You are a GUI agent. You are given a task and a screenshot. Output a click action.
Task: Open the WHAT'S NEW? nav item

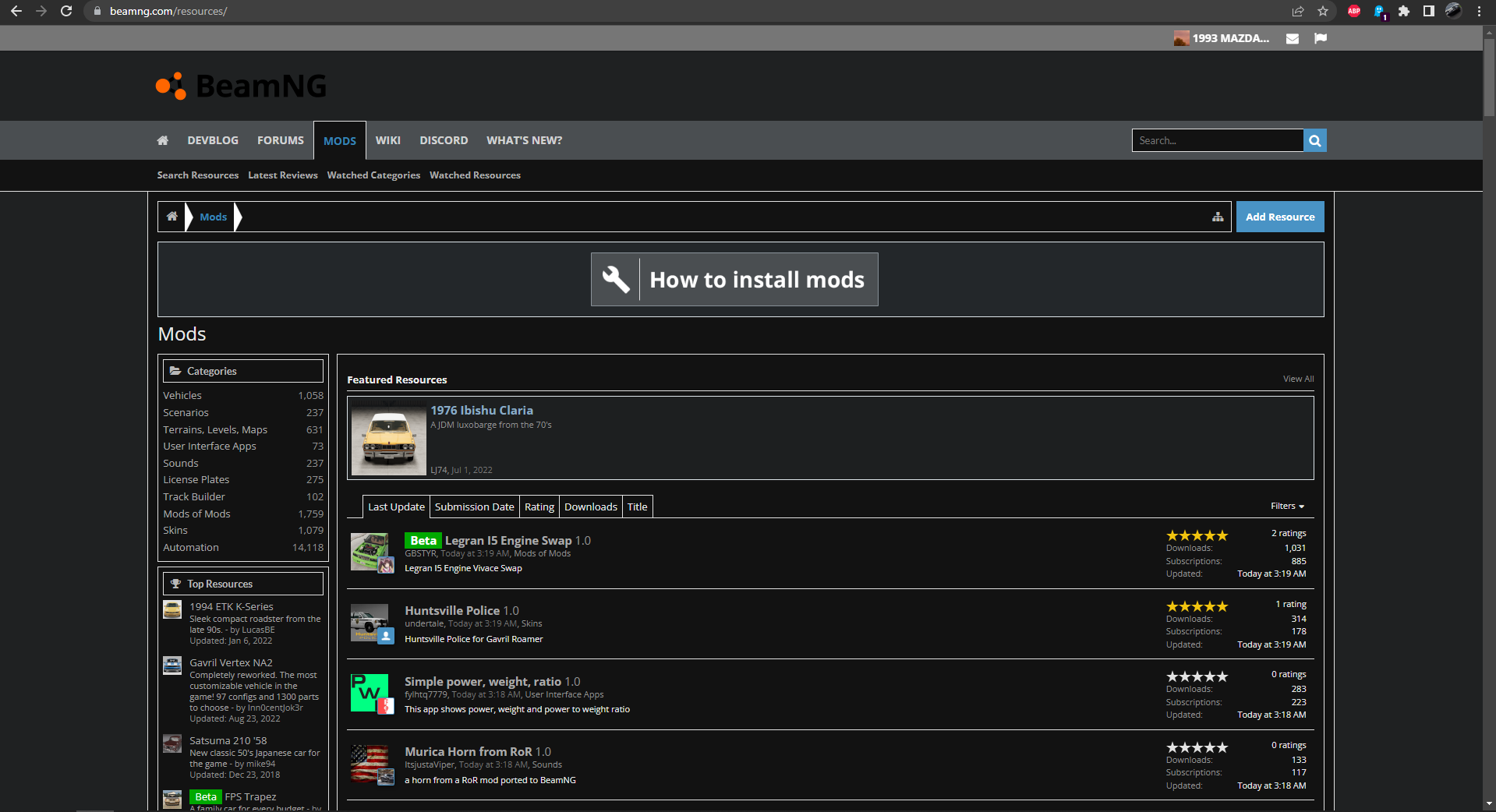(525, 140)
